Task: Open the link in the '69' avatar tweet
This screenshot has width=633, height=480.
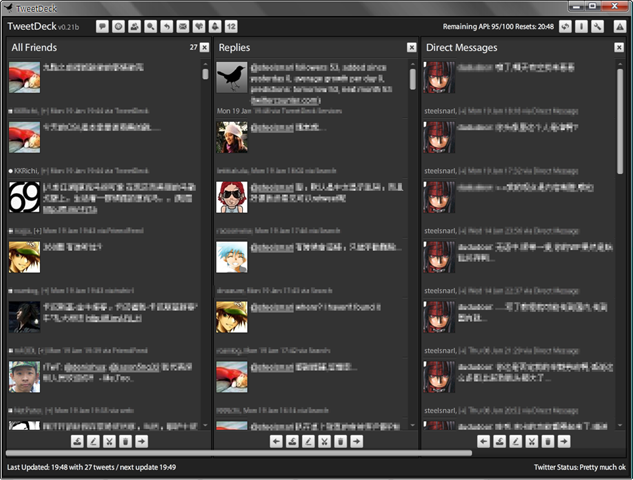Action: point(70,210)
